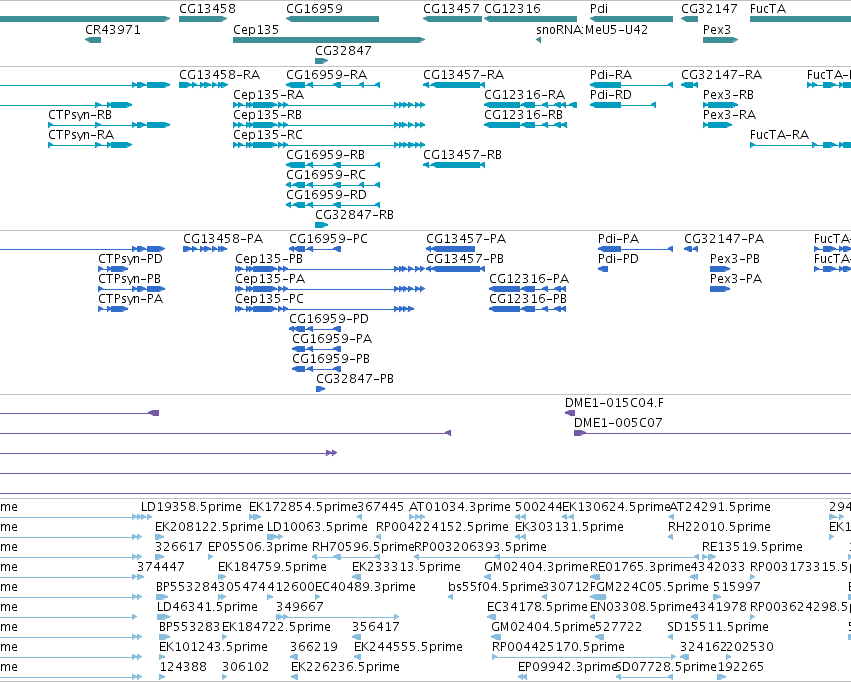Select the CG13458-RA transcript
The width and height of the screenshot is (851, 682).
pos(203,85)
